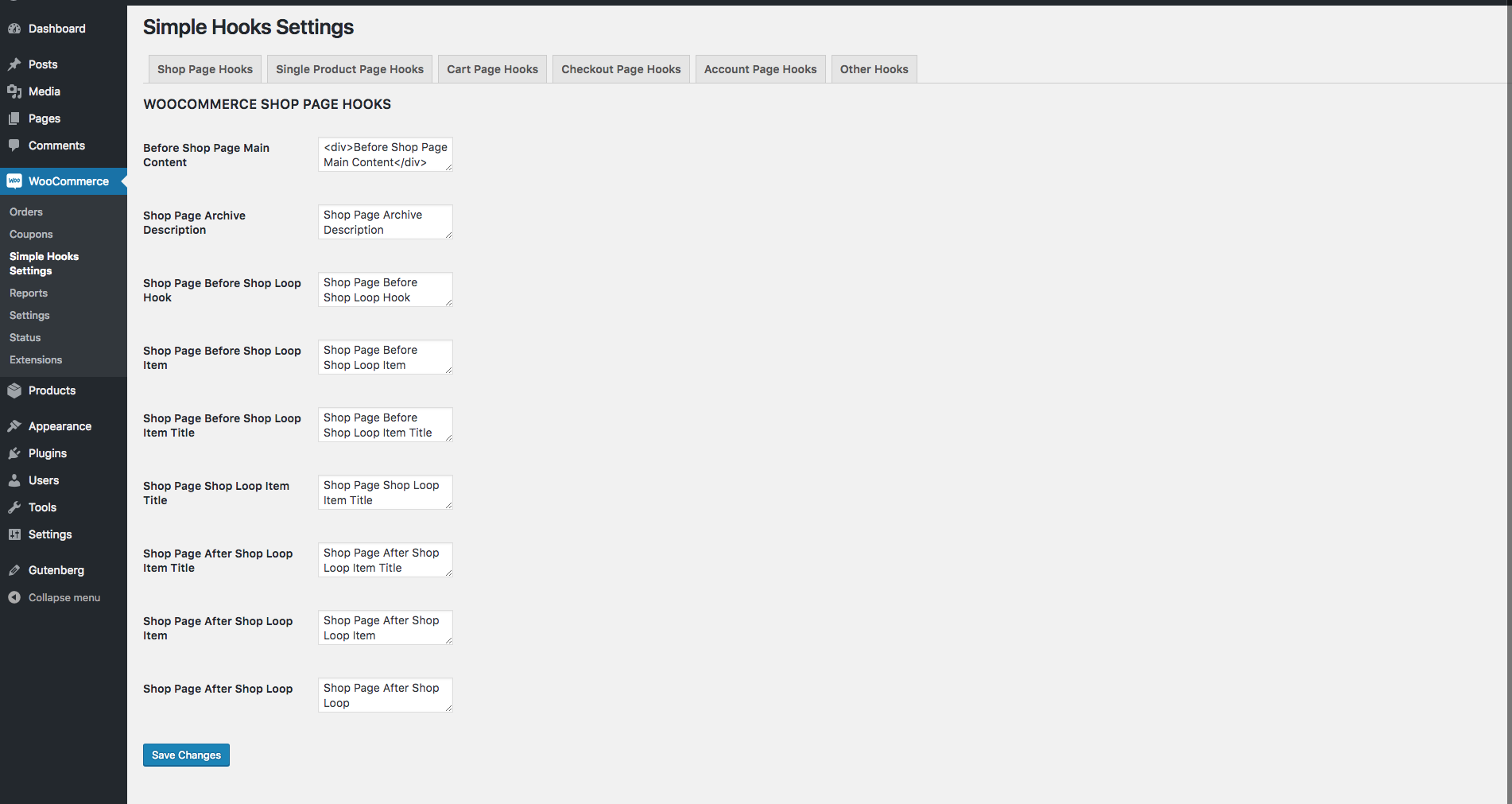Select the Other Hooks tab
1512x804 pixels.
pos(874,69)
